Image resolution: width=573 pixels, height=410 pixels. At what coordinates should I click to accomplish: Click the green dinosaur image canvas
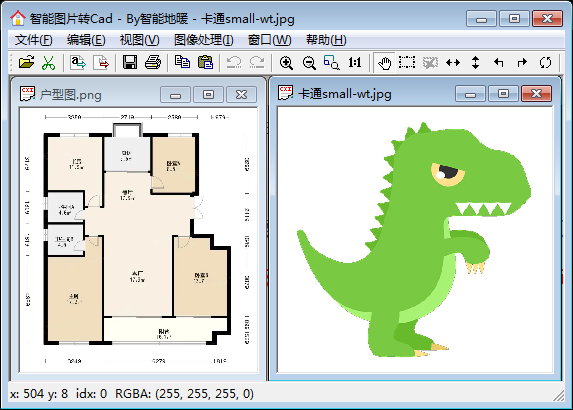[x=415, y=240]
